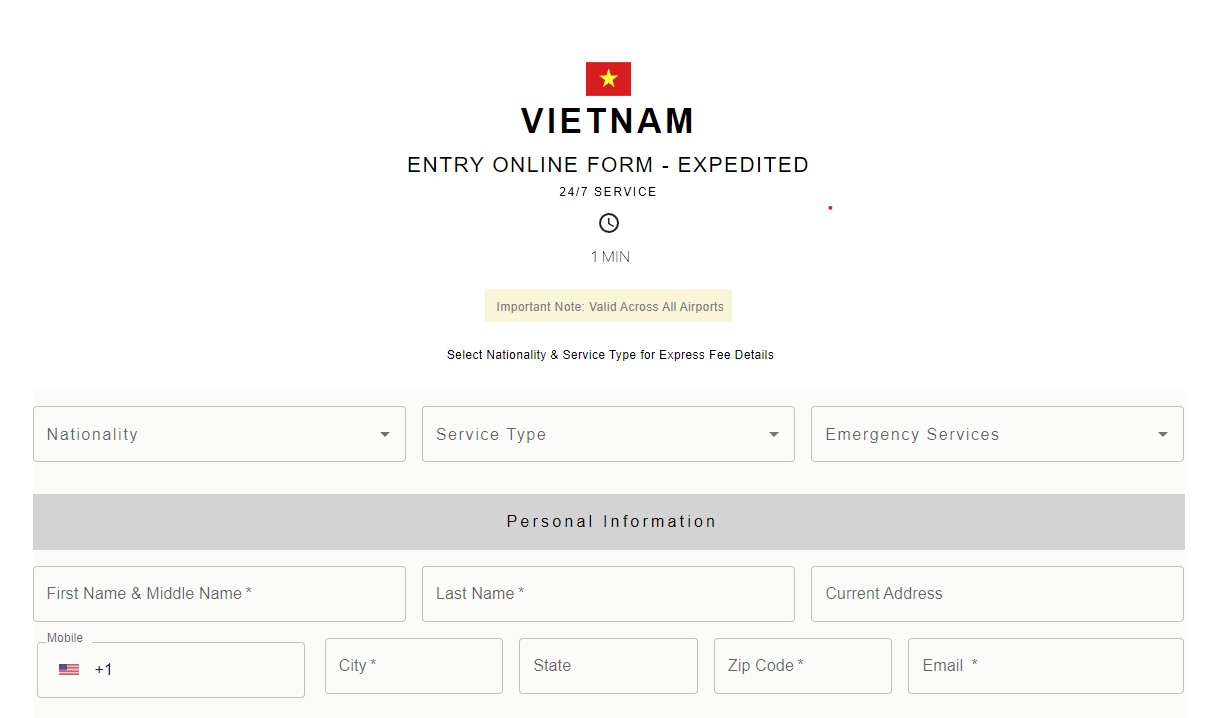Screen dimensions: 1215x718
Task: Click the 24/7 SERVICE label
Action: click(608, 192)
